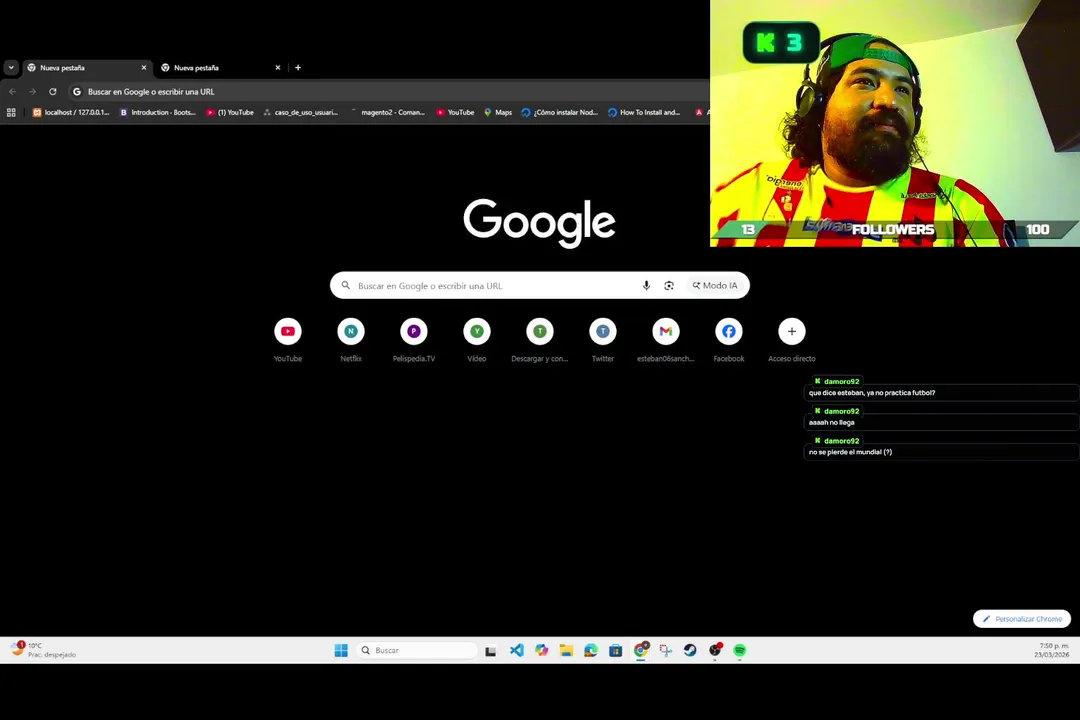Expand the tab search dropdown arrow
Screen dimensions: 1080x720
click(11, 68)
